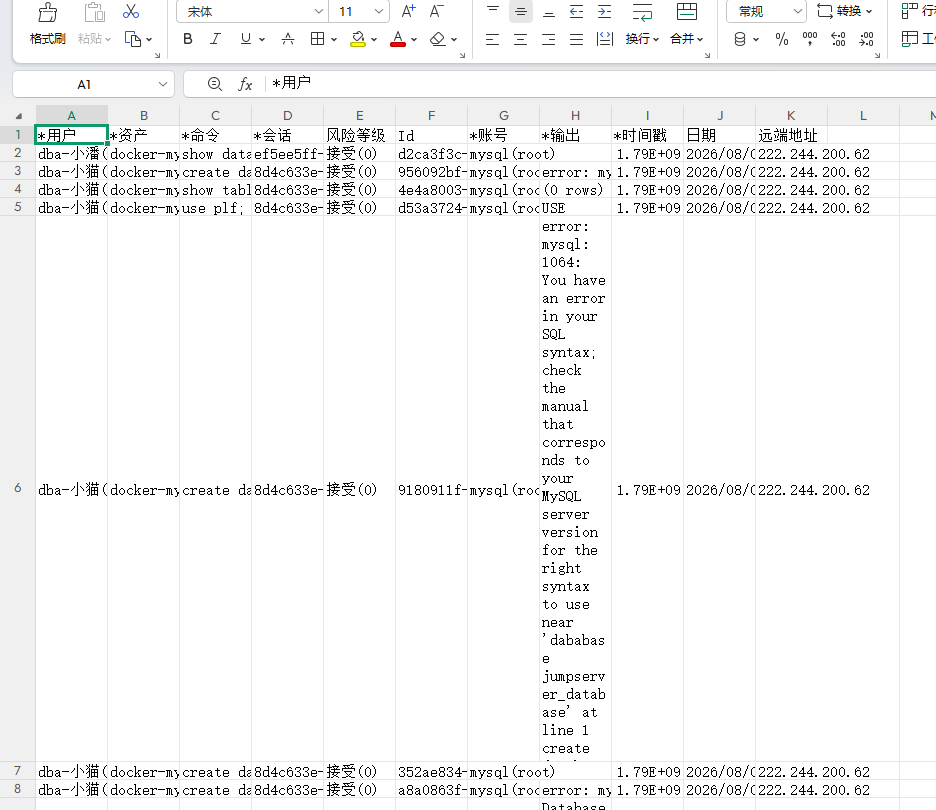Open font settings dialog launcher
Screen dimensions: 936x810
pos(462,56)
